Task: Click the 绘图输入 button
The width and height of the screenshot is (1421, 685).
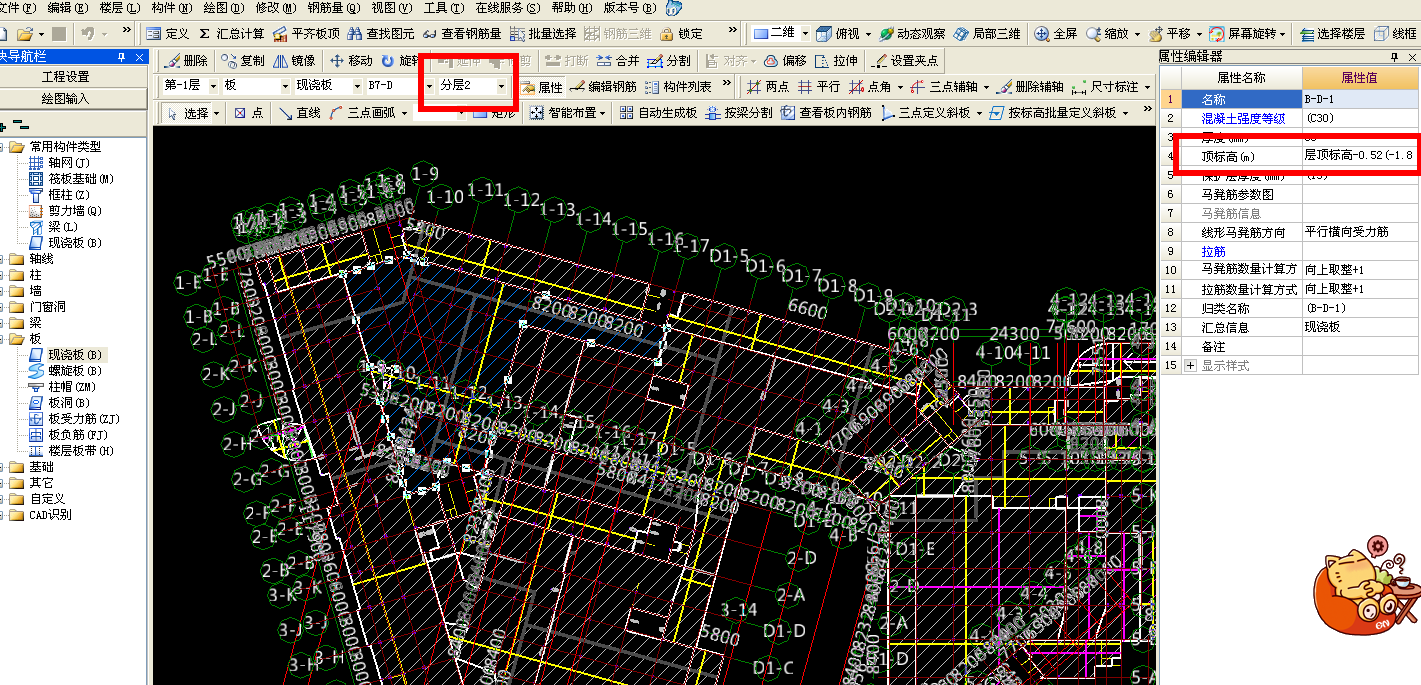Action: (x=66, y=99)
